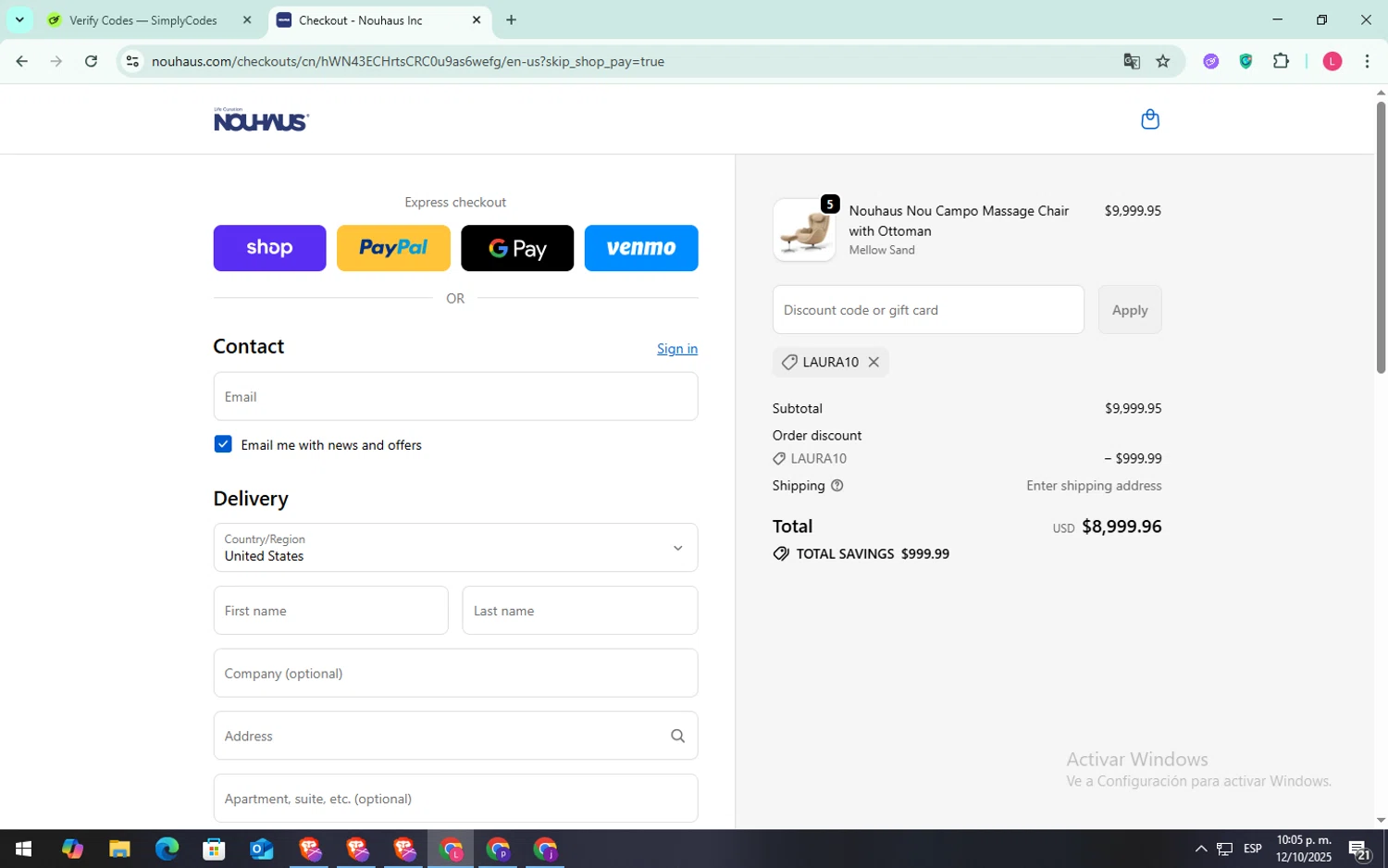Open the Copilot taskbar icon

(72, 849)
